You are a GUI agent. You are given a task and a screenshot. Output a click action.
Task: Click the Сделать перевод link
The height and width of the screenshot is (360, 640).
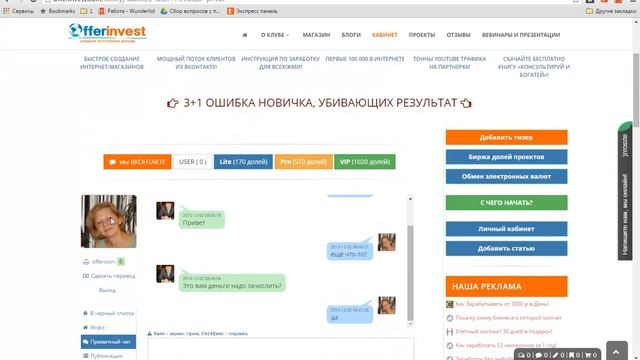(x=109, y=276)
